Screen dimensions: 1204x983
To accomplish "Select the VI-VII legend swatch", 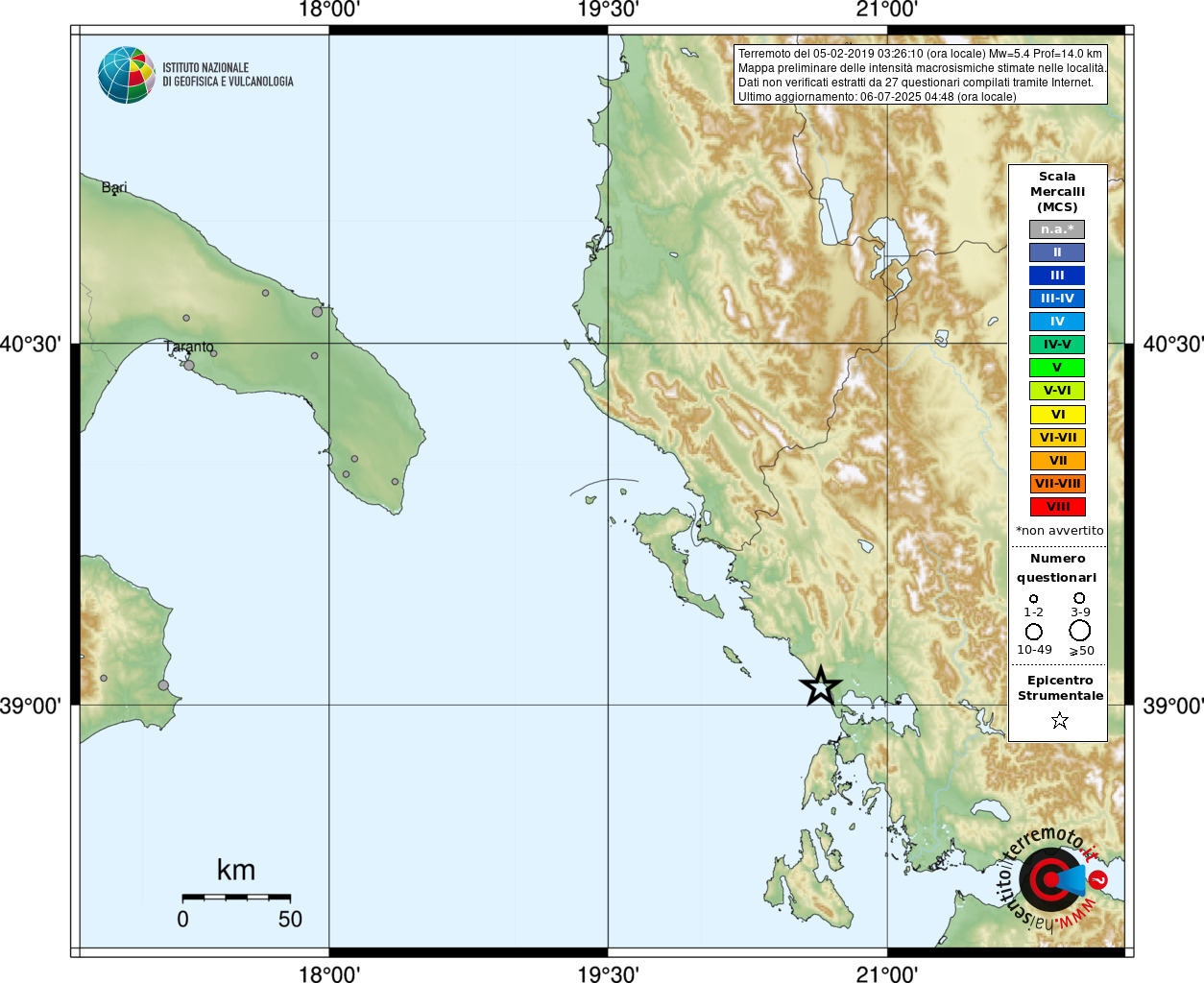I will pyautogui.click(x=1057, y=438).
